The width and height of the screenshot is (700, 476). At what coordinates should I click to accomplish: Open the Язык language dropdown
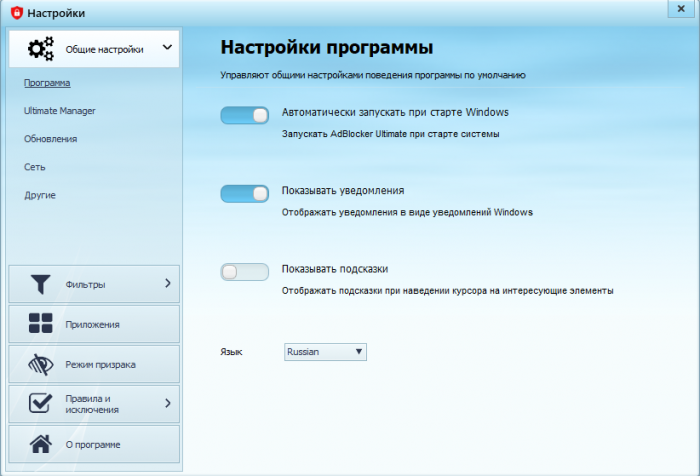click(326, 352)
